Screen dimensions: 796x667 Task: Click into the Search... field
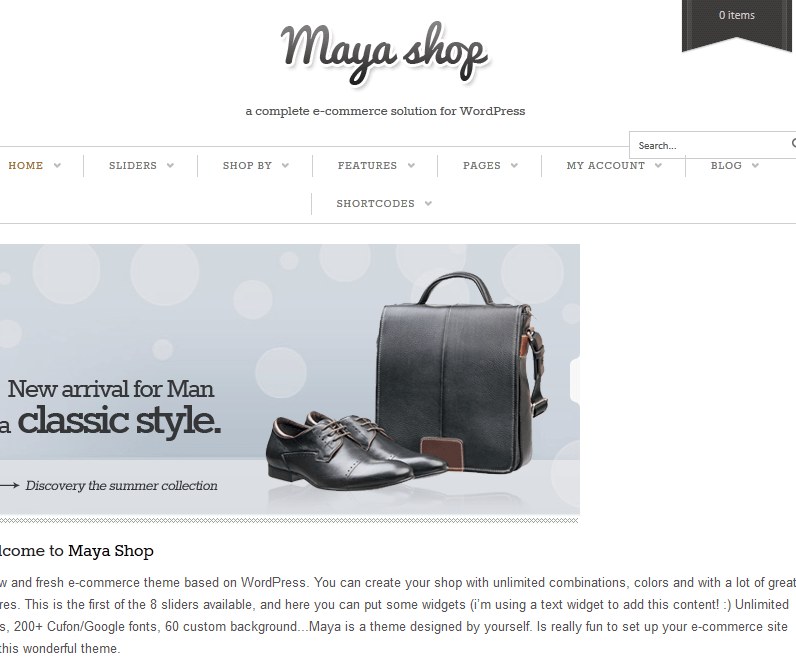pos(711,145)
